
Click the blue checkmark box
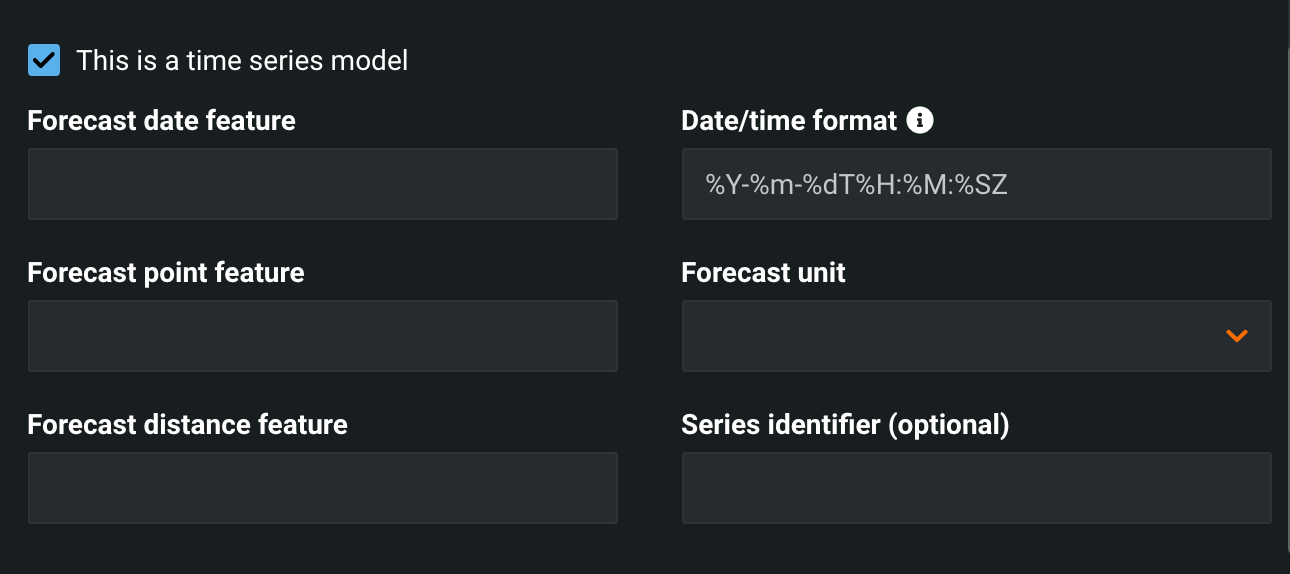click(44, 60)
